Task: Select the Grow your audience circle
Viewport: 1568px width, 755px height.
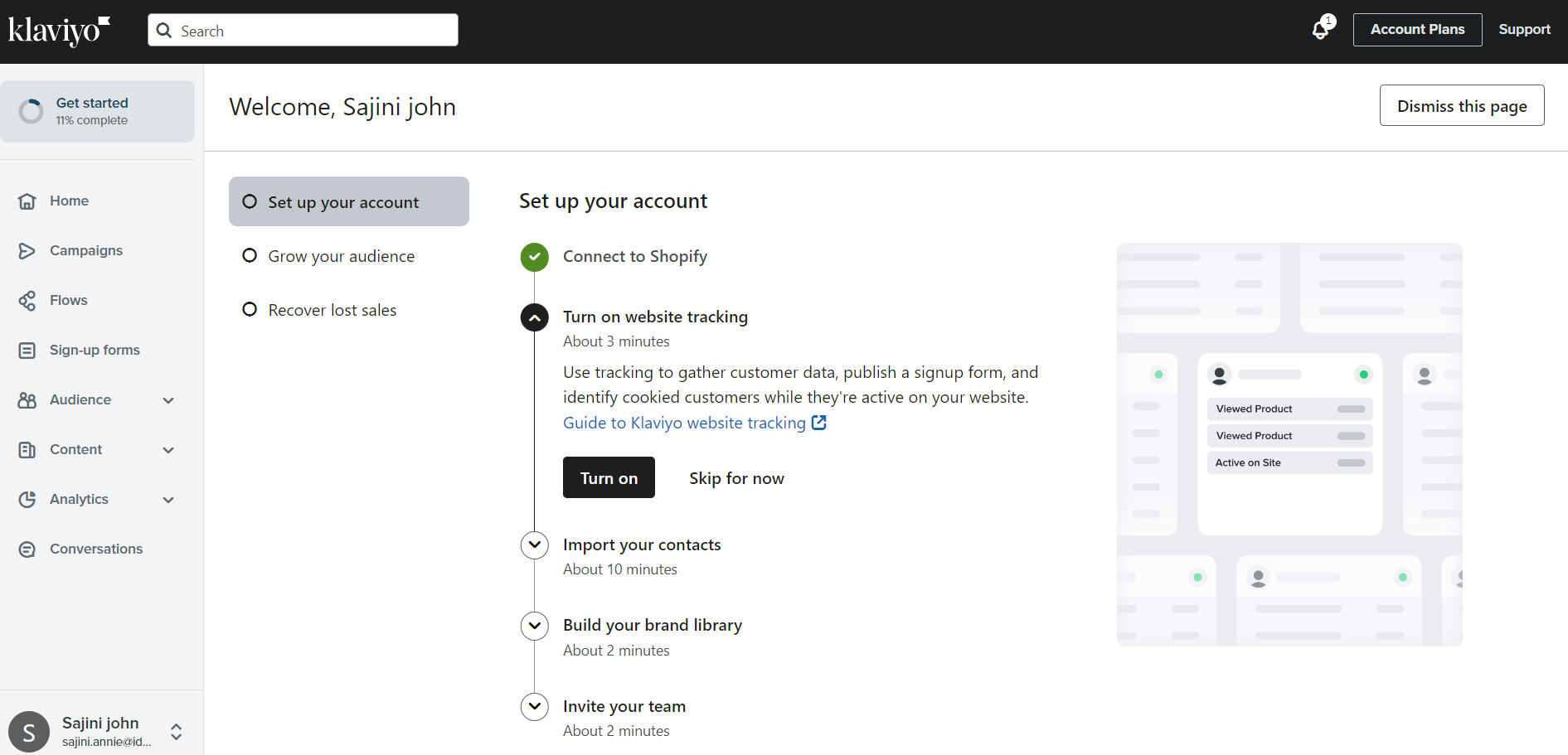Action: [x=250, y=255]
